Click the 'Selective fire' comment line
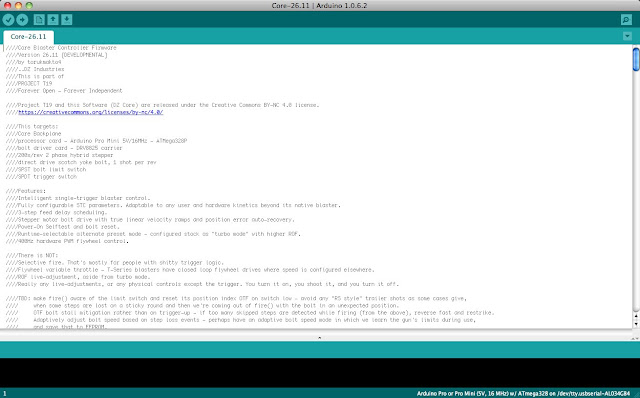640x398 pixels. point(115,263)
